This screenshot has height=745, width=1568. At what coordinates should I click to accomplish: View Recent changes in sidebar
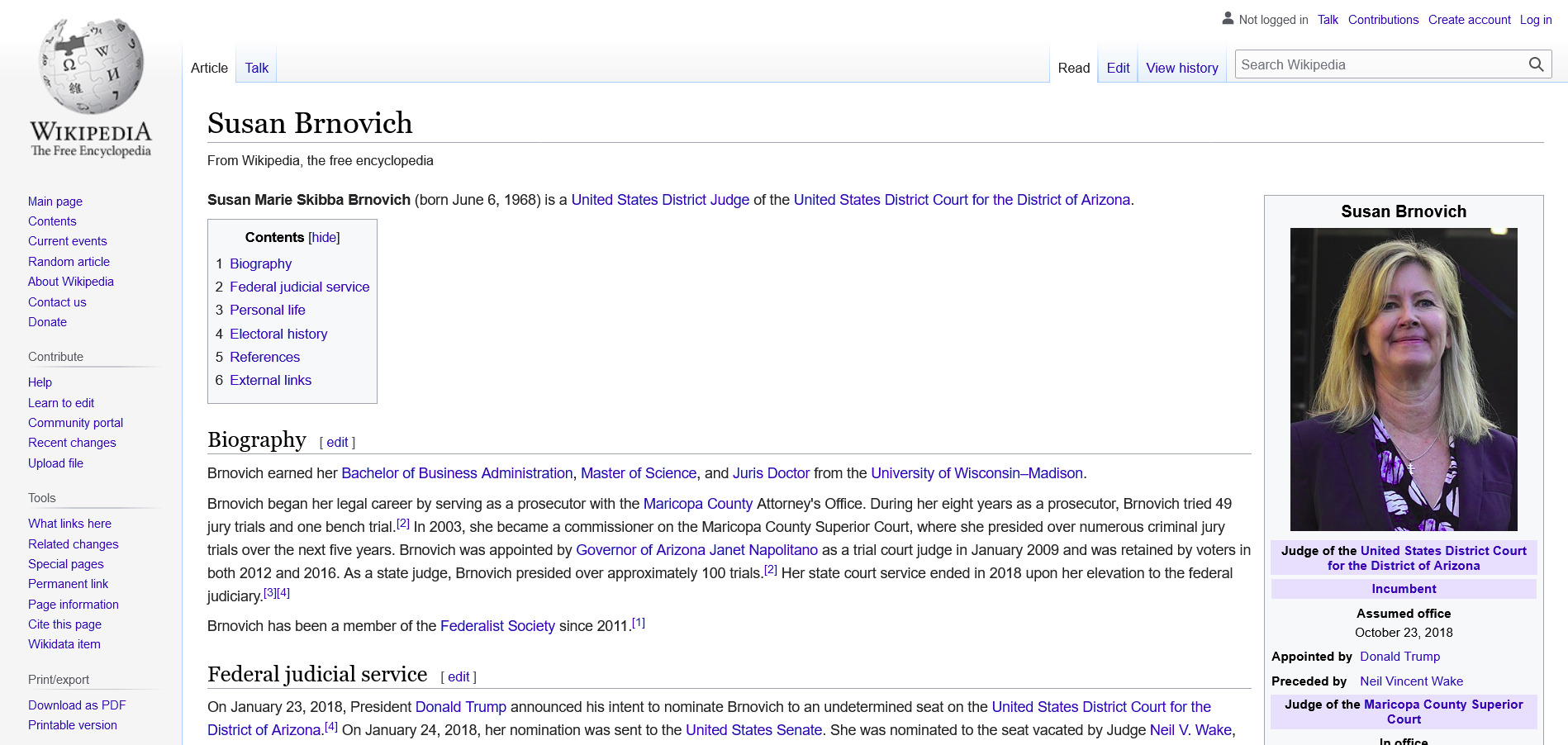[x=72, y=443]
